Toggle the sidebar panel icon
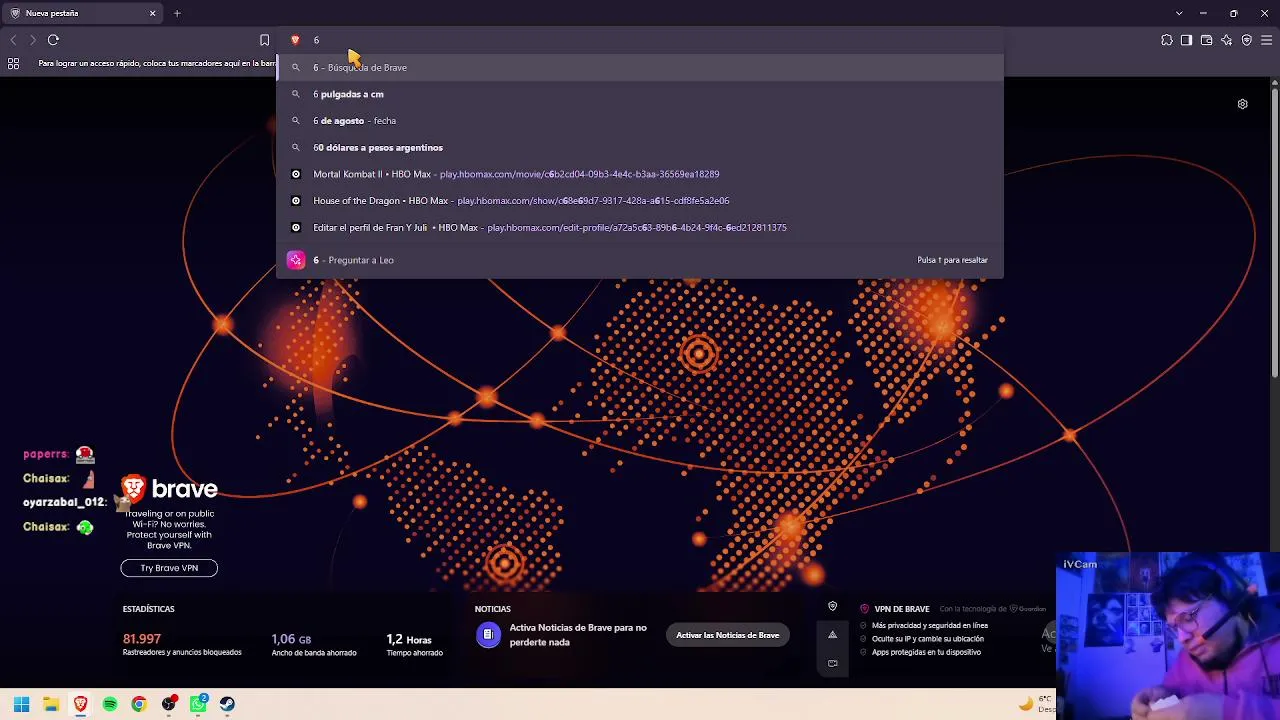 tap(1186, 40)
